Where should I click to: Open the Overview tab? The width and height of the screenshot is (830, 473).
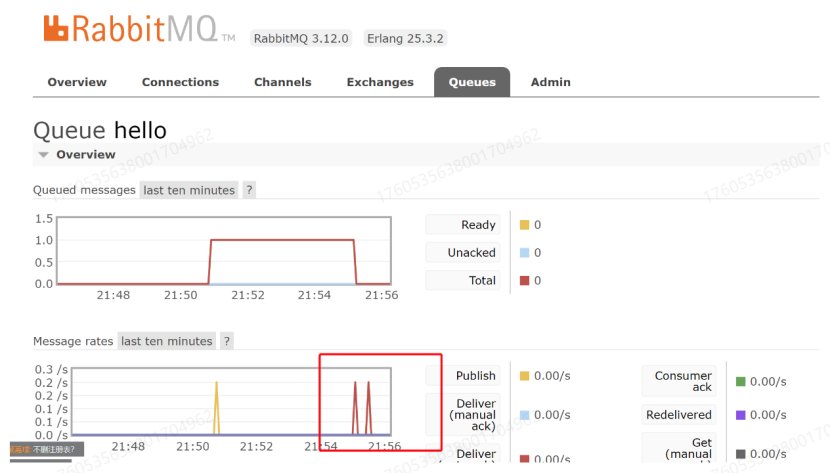(x=77, y=82)
